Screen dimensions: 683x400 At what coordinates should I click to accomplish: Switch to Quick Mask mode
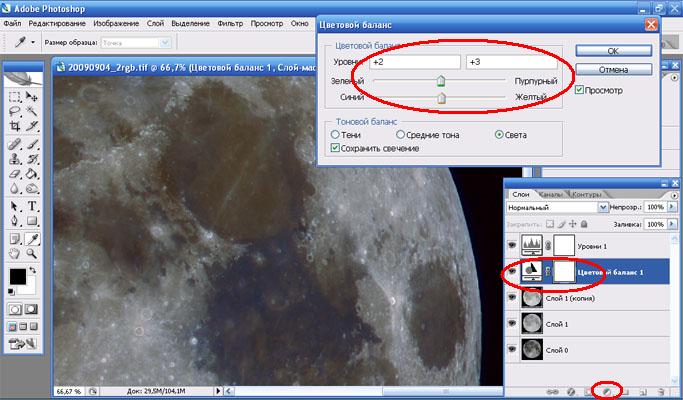(31, 309)
